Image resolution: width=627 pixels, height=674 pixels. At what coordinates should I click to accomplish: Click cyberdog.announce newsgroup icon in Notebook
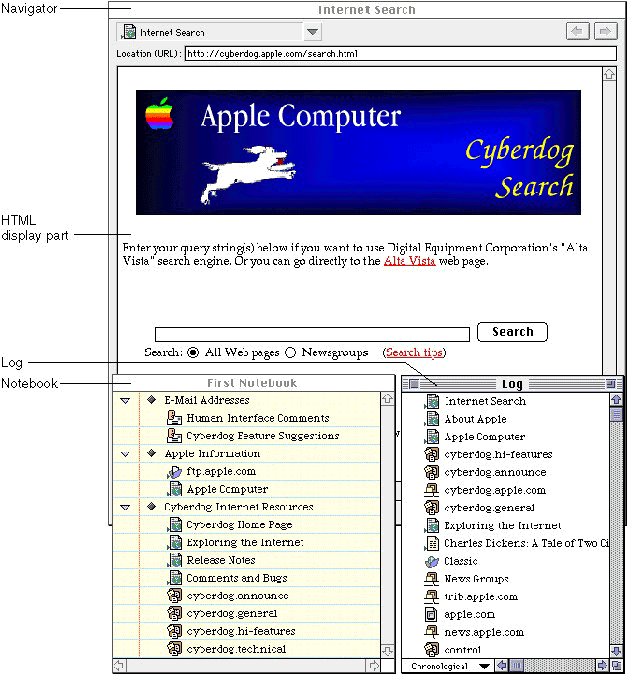tap(174, 595)
